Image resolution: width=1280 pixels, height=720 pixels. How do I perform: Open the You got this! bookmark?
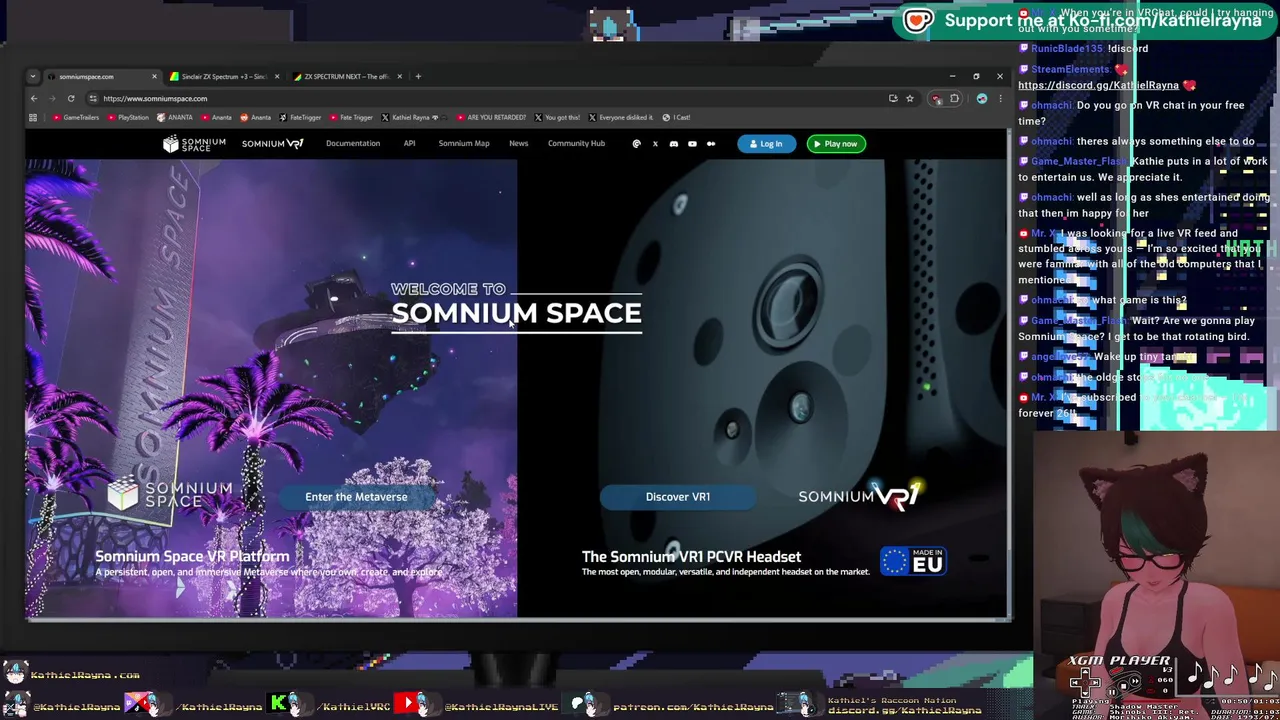(x=557, y=117)
